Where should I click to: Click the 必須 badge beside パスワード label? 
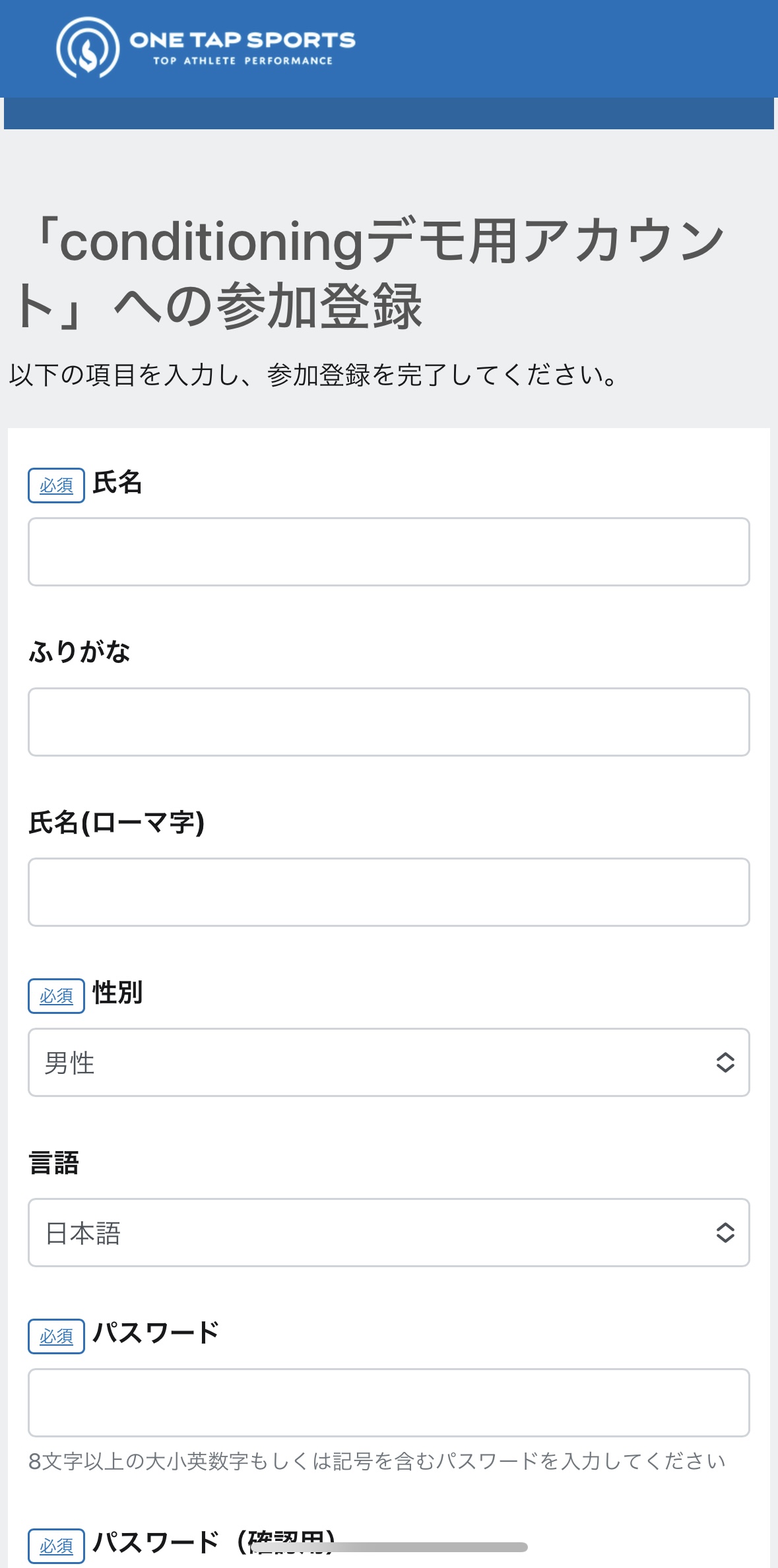[x=56, y=1336]
